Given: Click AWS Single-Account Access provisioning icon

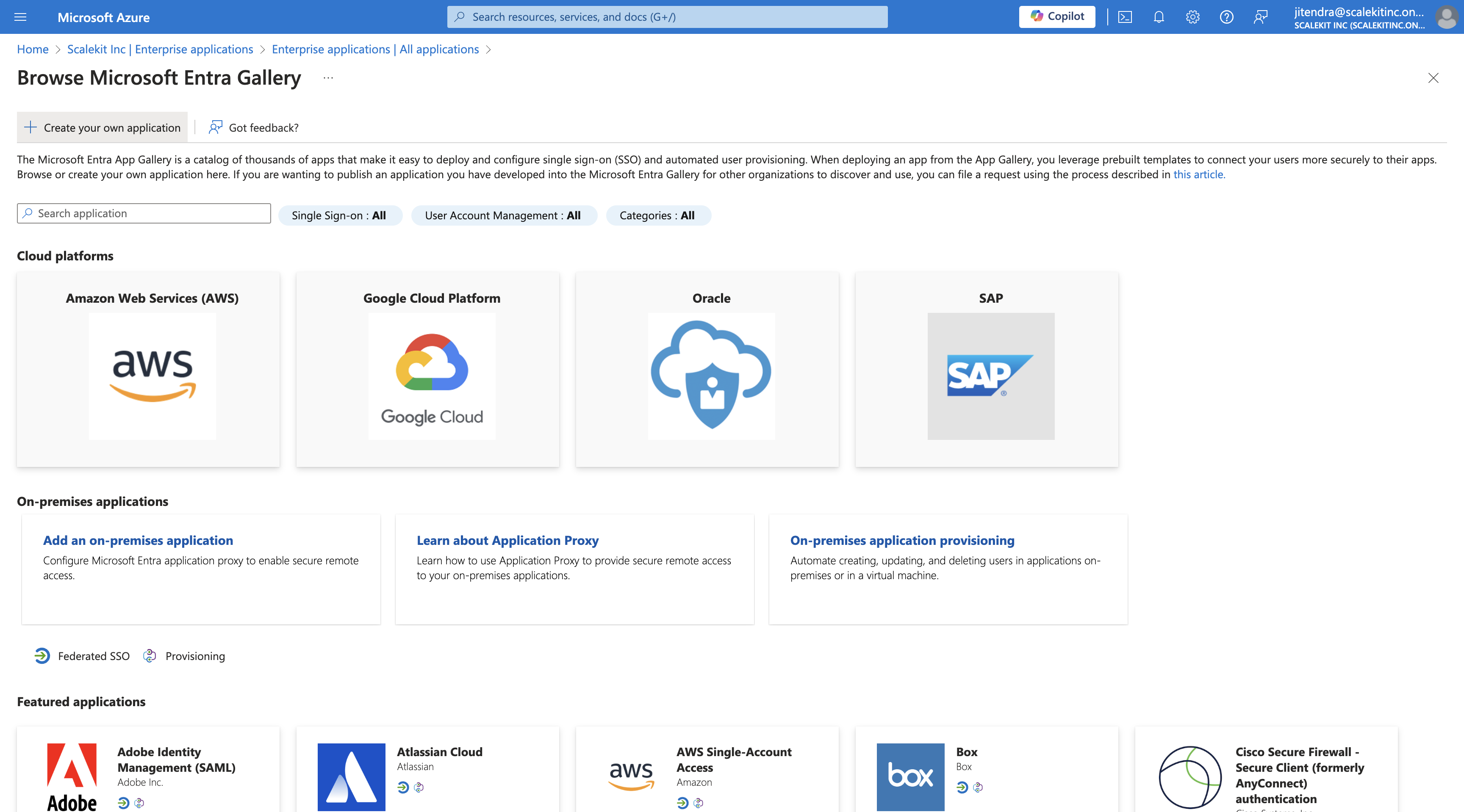Looking at the screenshot, I should point(699,803).
